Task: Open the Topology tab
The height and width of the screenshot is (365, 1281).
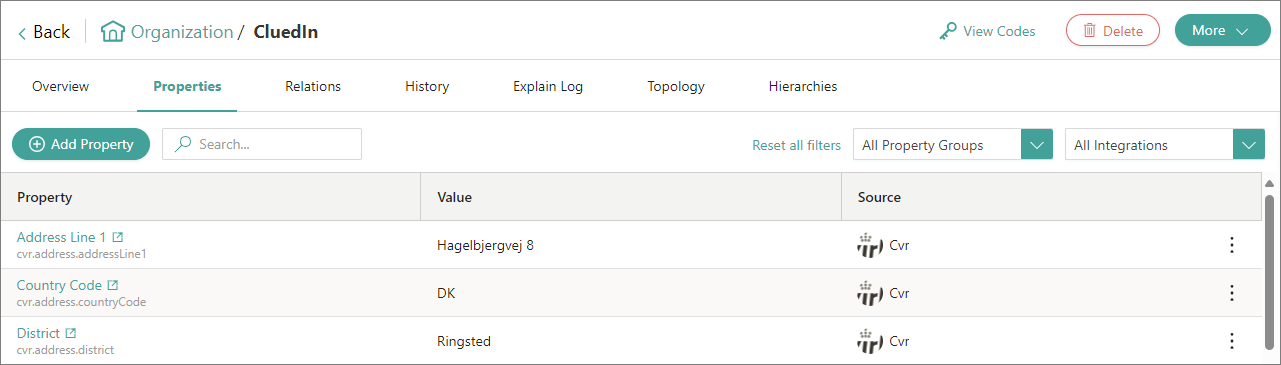Action: point(676,86)
